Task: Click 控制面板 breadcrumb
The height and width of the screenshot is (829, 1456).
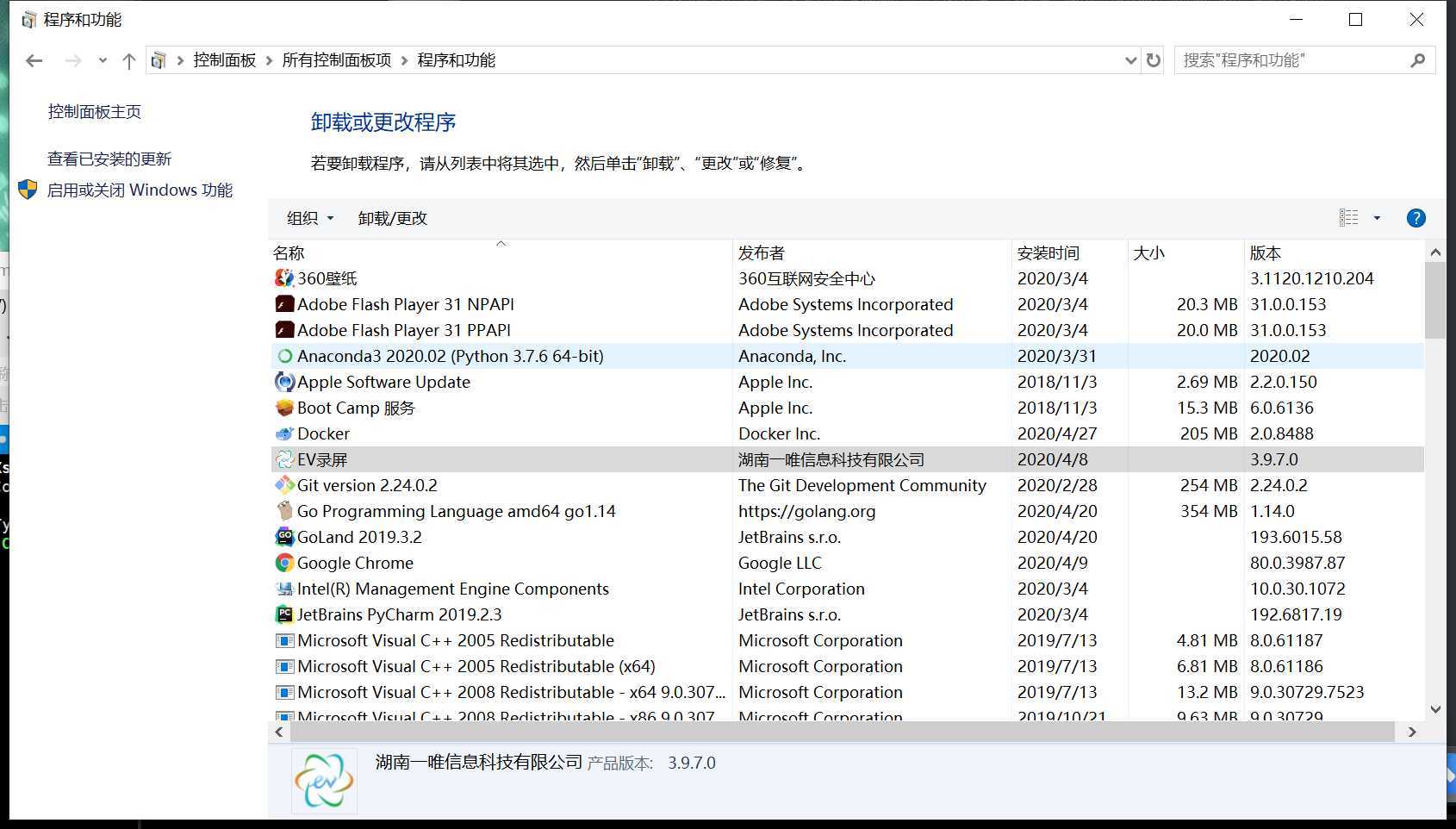Action: click(x=225, y=60)
